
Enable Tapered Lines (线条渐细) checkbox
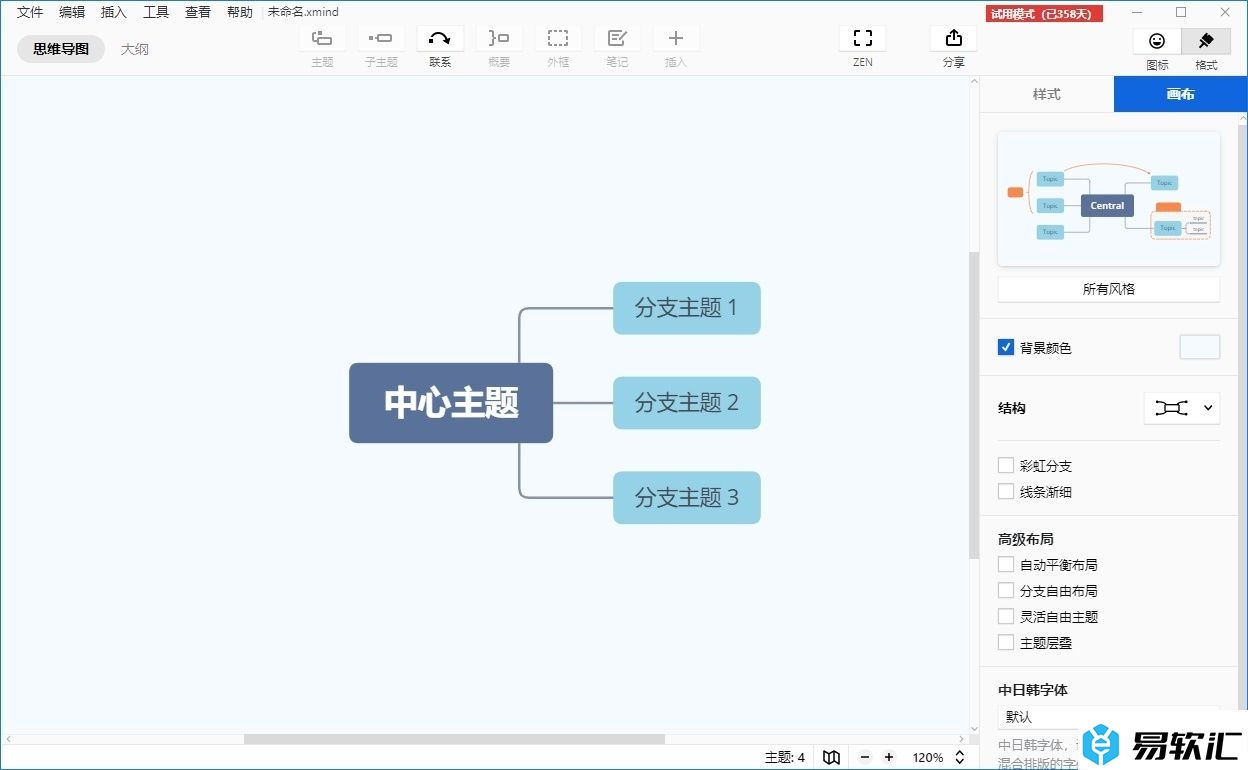(x=1006, y=491)
